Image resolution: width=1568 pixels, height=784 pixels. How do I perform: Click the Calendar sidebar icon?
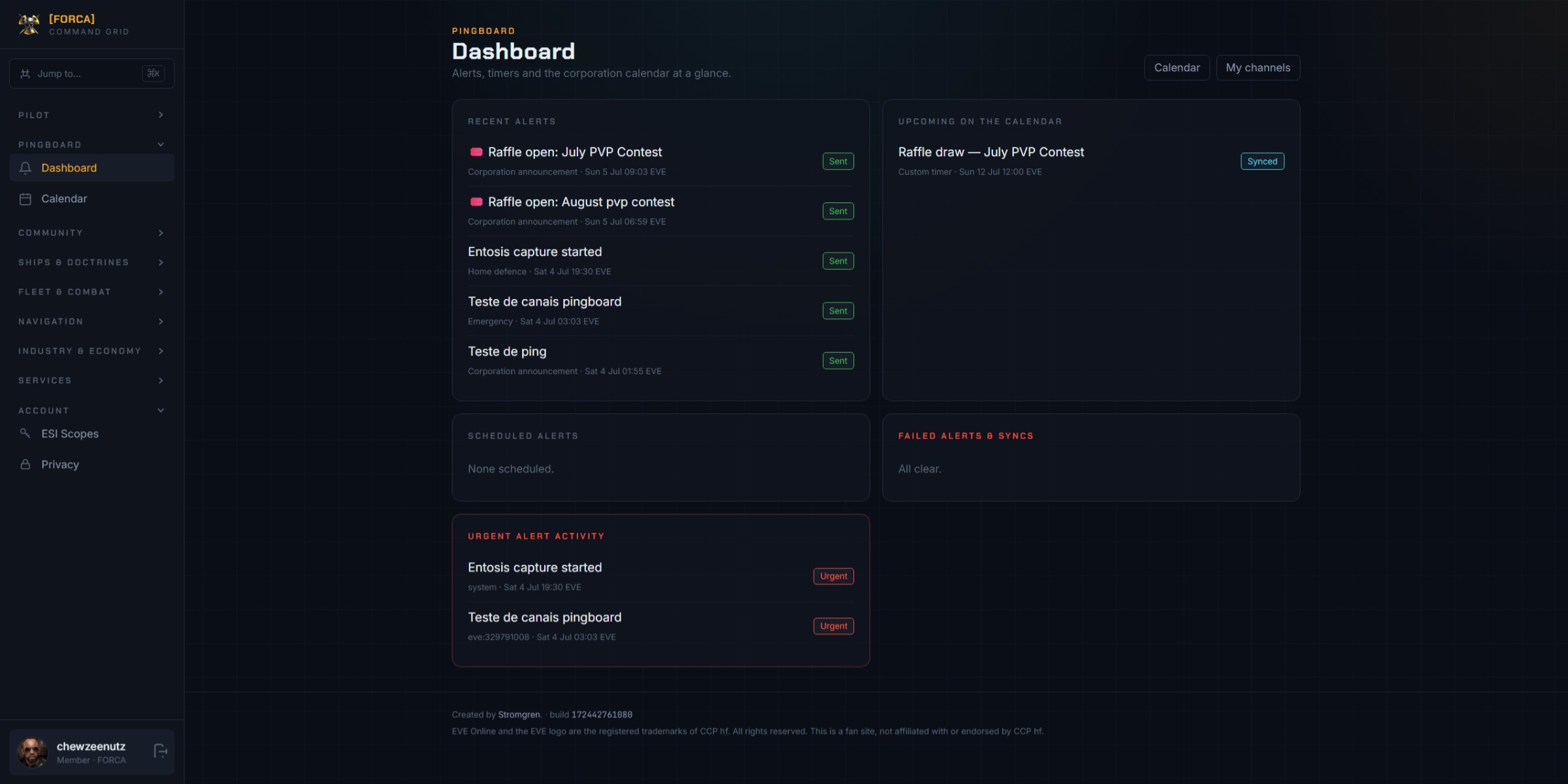click(x=25, y=198)
